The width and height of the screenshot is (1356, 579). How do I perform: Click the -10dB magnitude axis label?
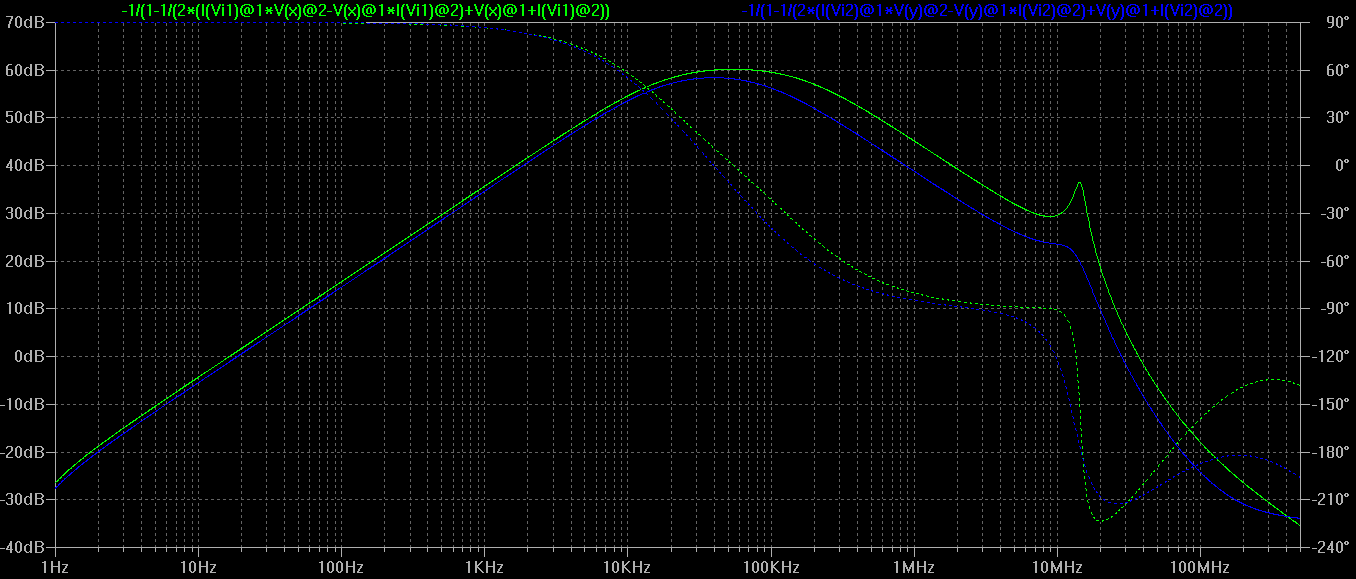(x=22, y=404)
